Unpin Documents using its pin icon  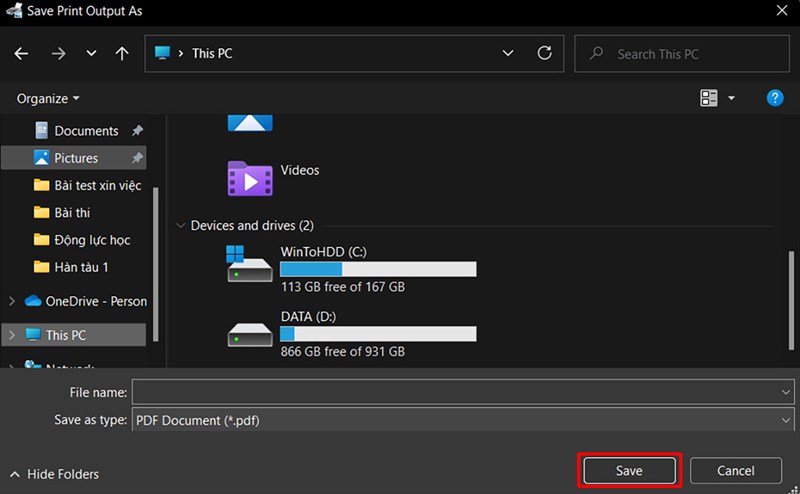pos(137,131)
